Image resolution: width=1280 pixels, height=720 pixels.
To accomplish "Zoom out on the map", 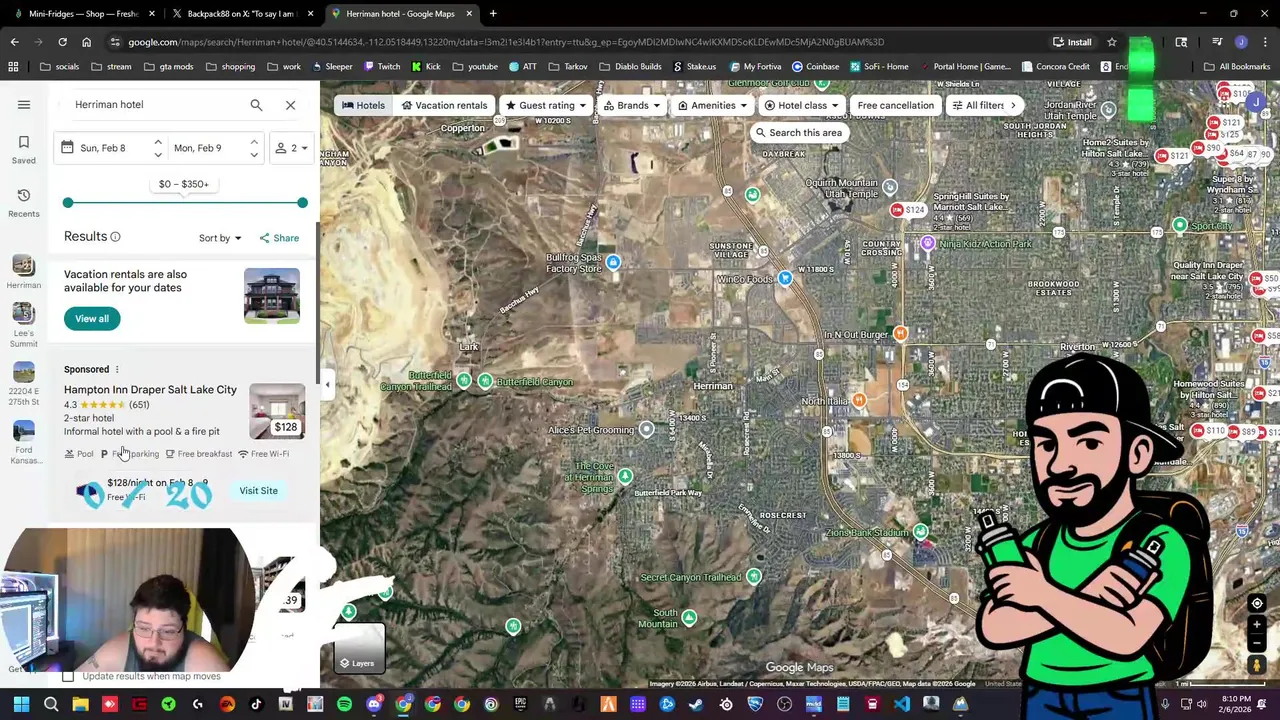I will click(x=1257, y=643).
